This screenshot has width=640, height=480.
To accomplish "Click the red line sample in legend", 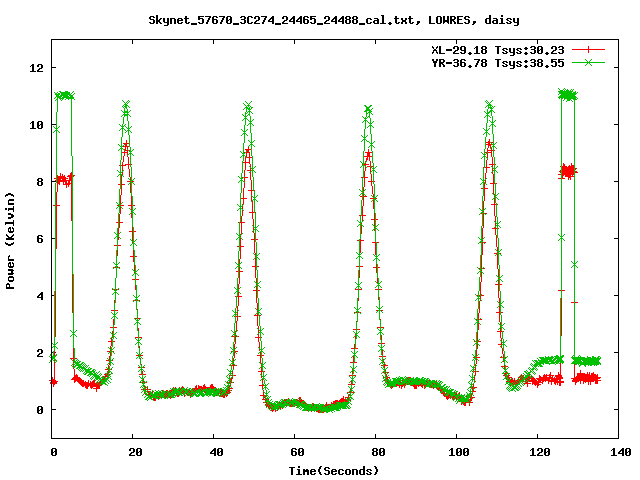I will pos(588,50).
